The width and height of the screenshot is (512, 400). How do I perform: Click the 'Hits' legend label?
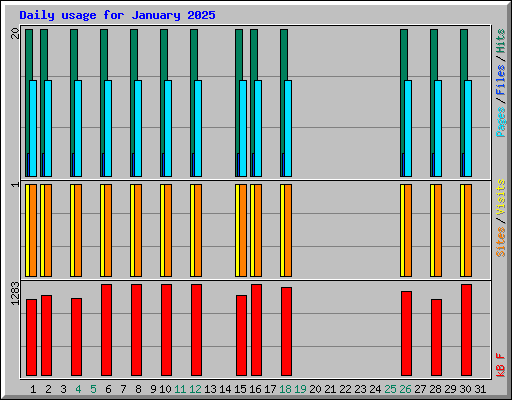pyautogui.click(x=501, y=41)
